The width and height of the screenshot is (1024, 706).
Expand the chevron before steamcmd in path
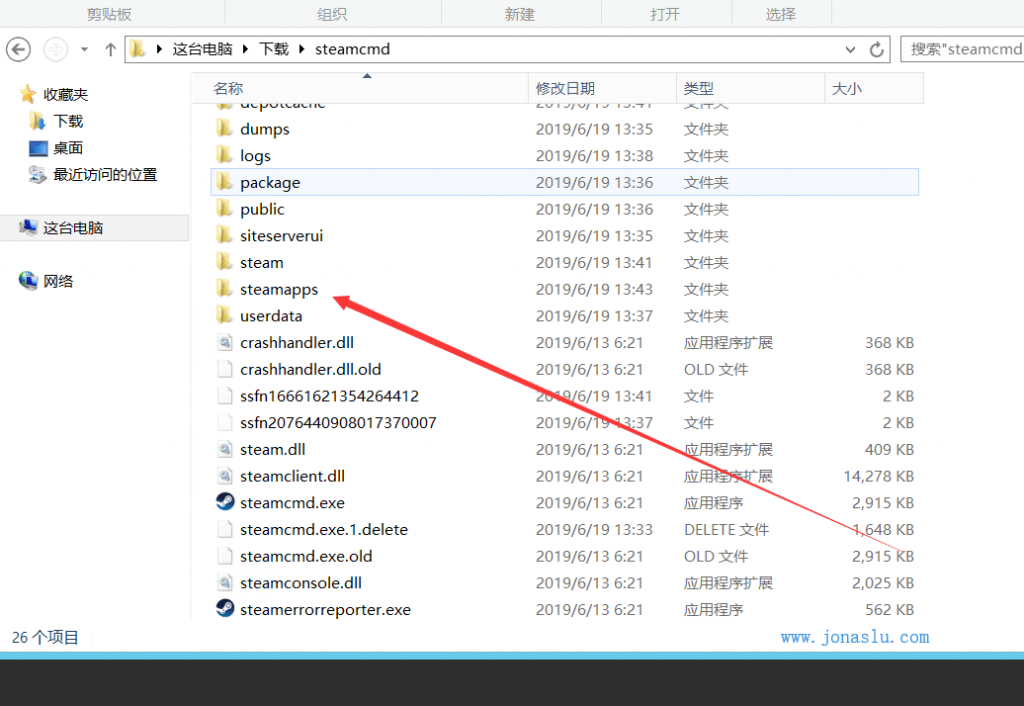pyautogui.click(x=302, y=49)
